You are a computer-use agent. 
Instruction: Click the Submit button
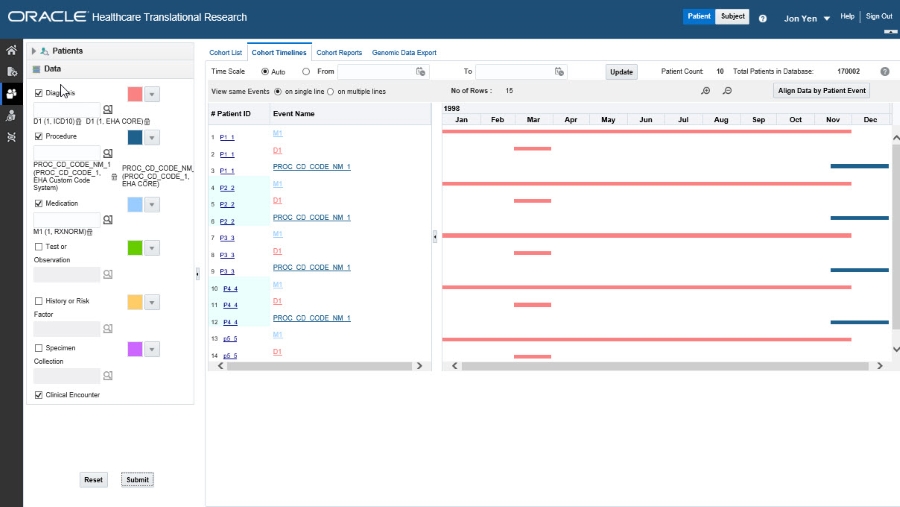coord(137,479)
